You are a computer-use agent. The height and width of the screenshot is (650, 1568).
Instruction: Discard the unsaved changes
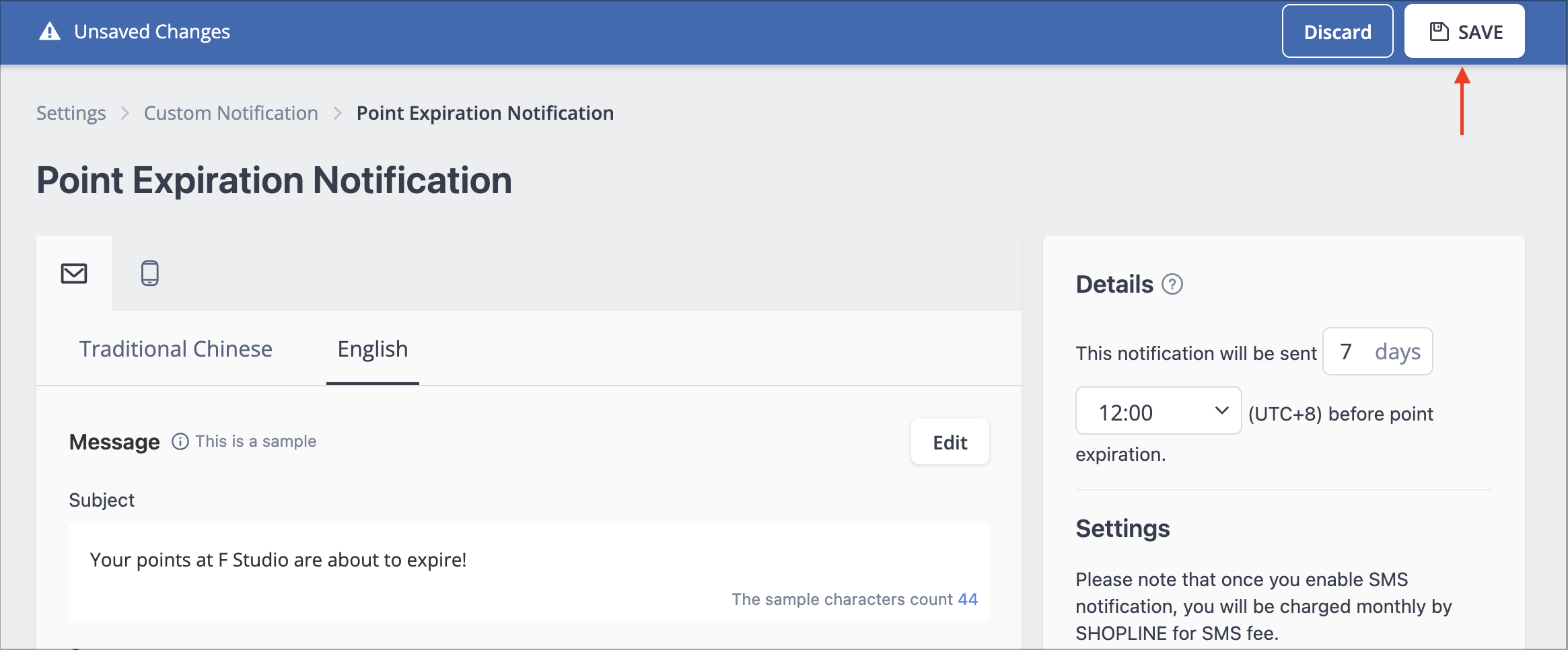[x=1337, y=32]
